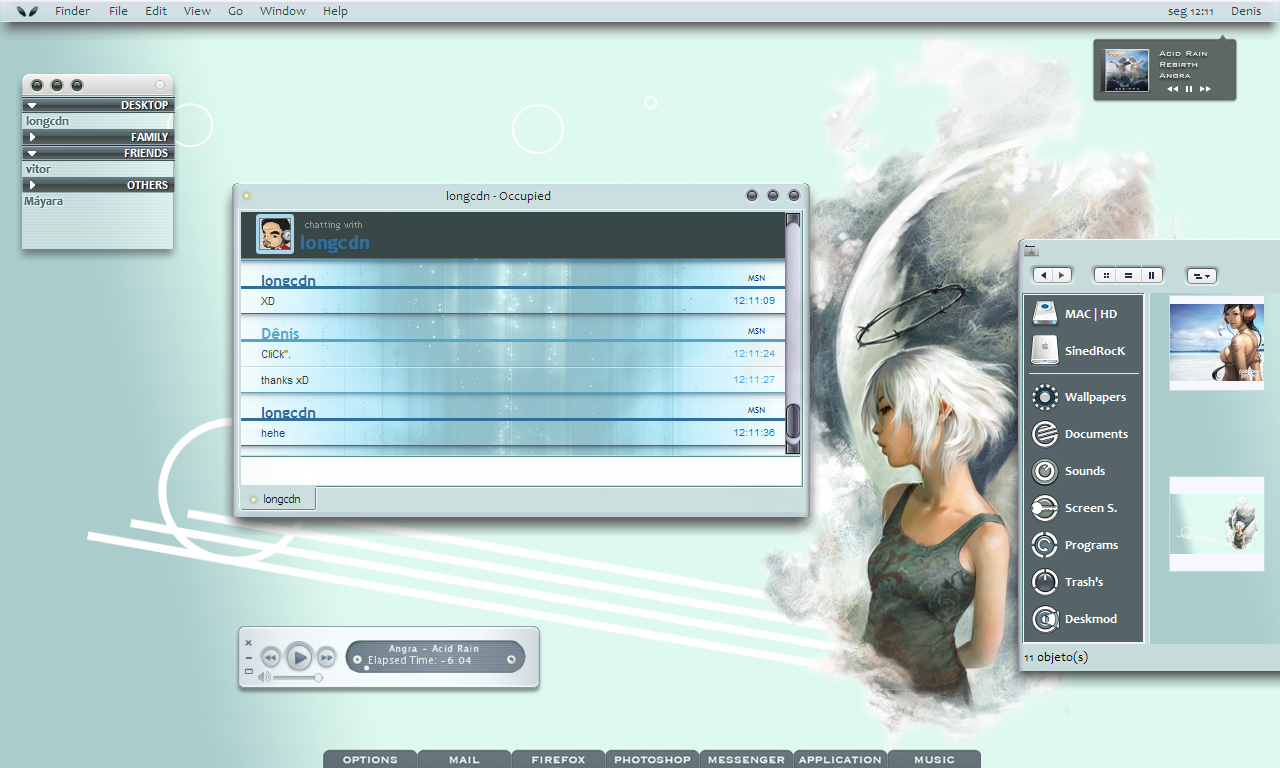The height and width of the screenshot is (768, 1280).
Task: Open the action dropdown in file browser toolbar
Action: pyautogui.click(x=1202, y=275)
